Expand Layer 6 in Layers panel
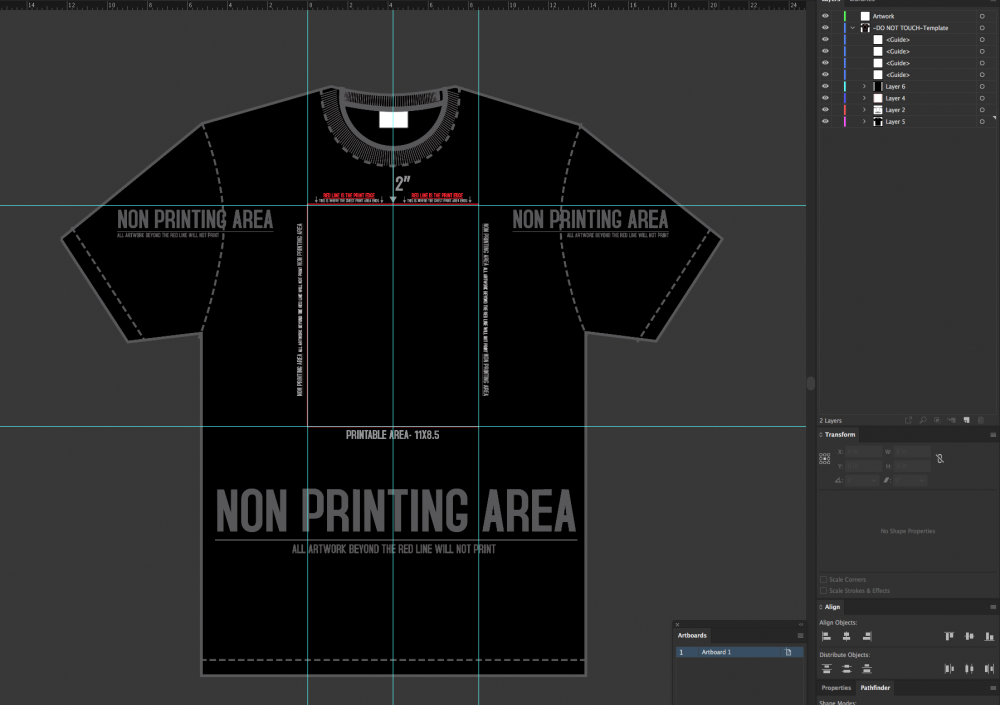1000x705 pixels. pos(863,87)
